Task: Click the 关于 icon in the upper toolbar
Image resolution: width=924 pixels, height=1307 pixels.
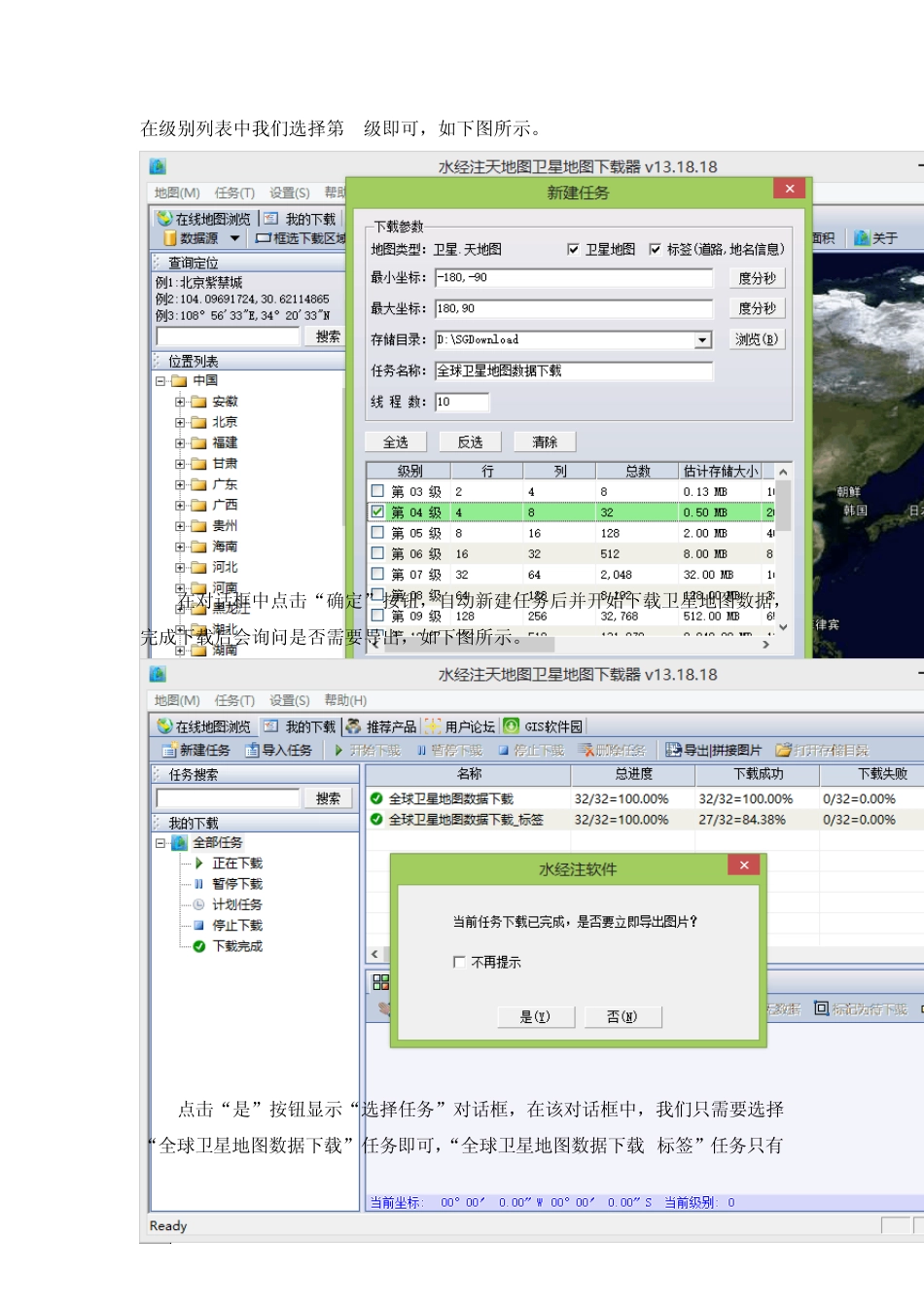Action: (862, 238)
